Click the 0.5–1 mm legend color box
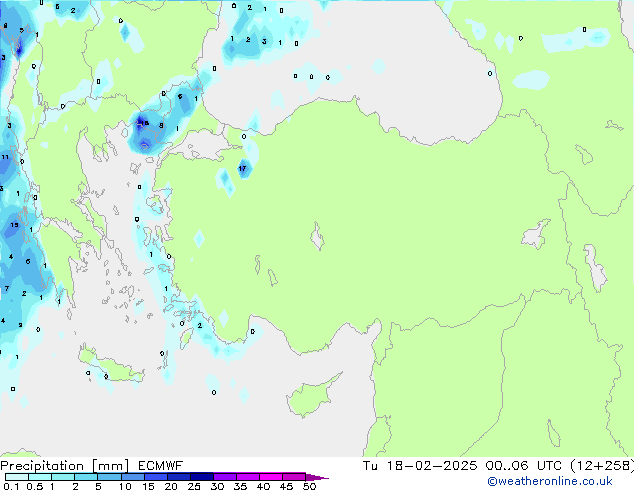 tap(40, 477)
